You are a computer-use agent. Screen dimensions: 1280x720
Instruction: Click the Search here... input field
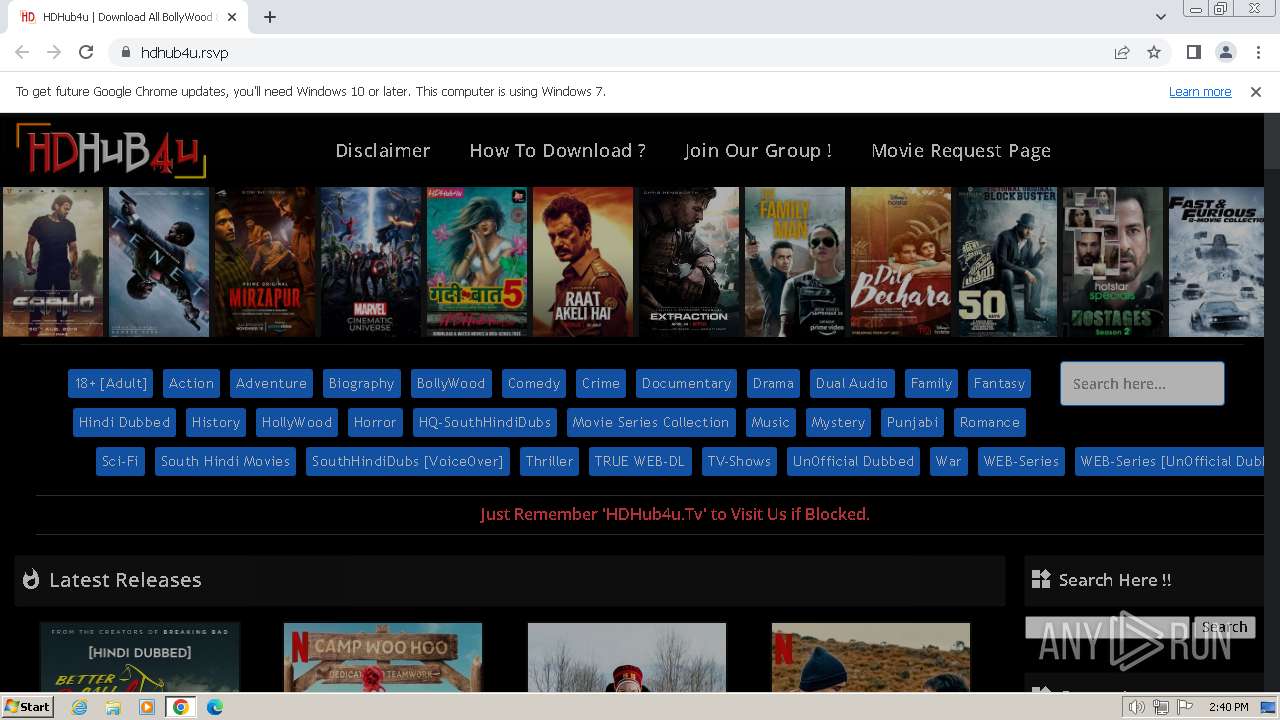(1142, 383)
